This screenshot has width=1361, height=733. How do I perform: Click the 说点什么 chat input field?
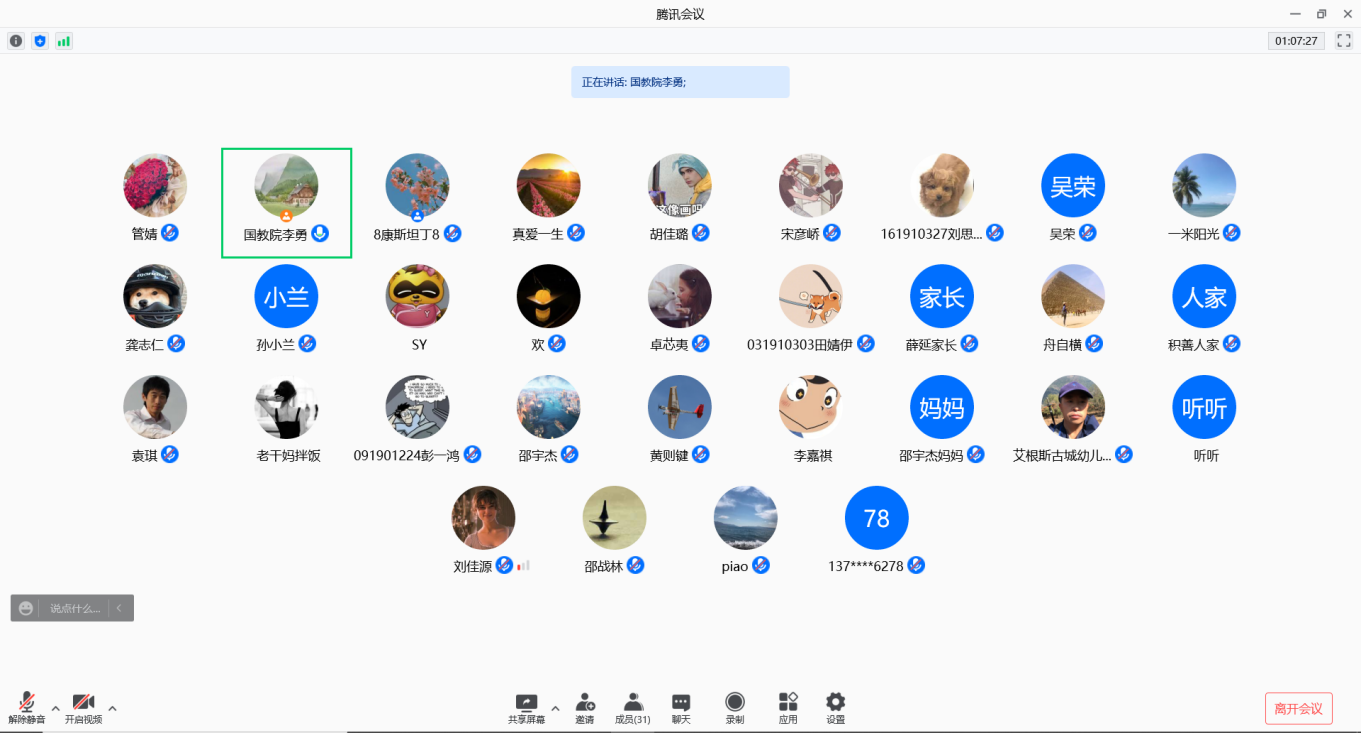point(75,608)
